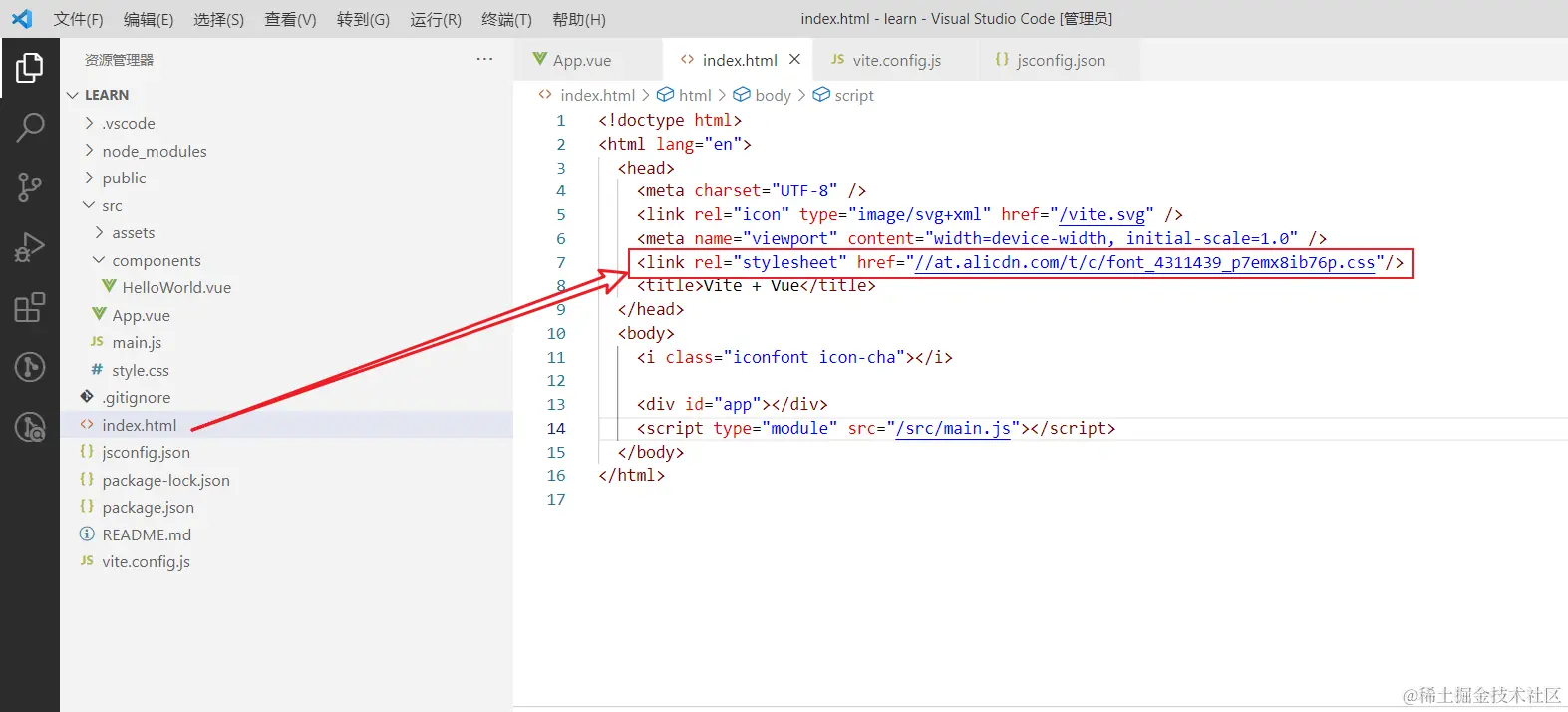1568x712 pixels.
Task: Open the 终端(T) menu
Action: [506, 19]
